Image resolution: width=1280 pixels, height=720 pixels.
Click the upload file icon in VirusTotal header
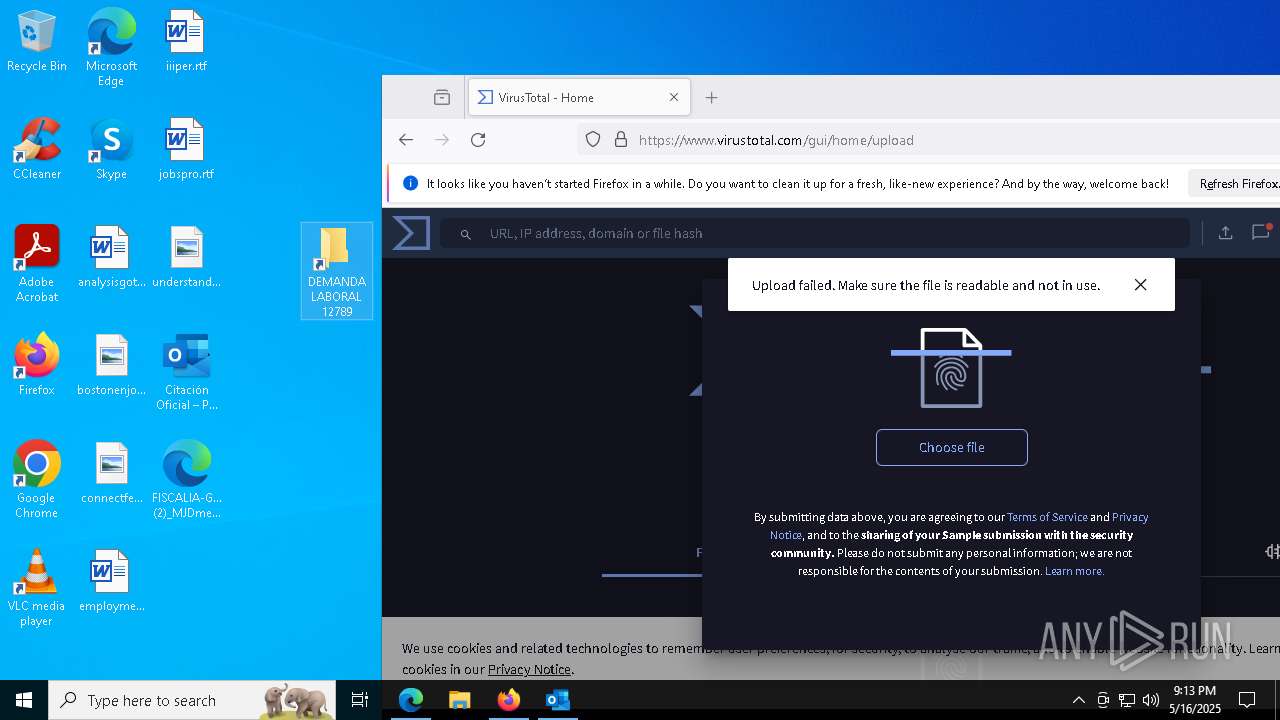1225,233
